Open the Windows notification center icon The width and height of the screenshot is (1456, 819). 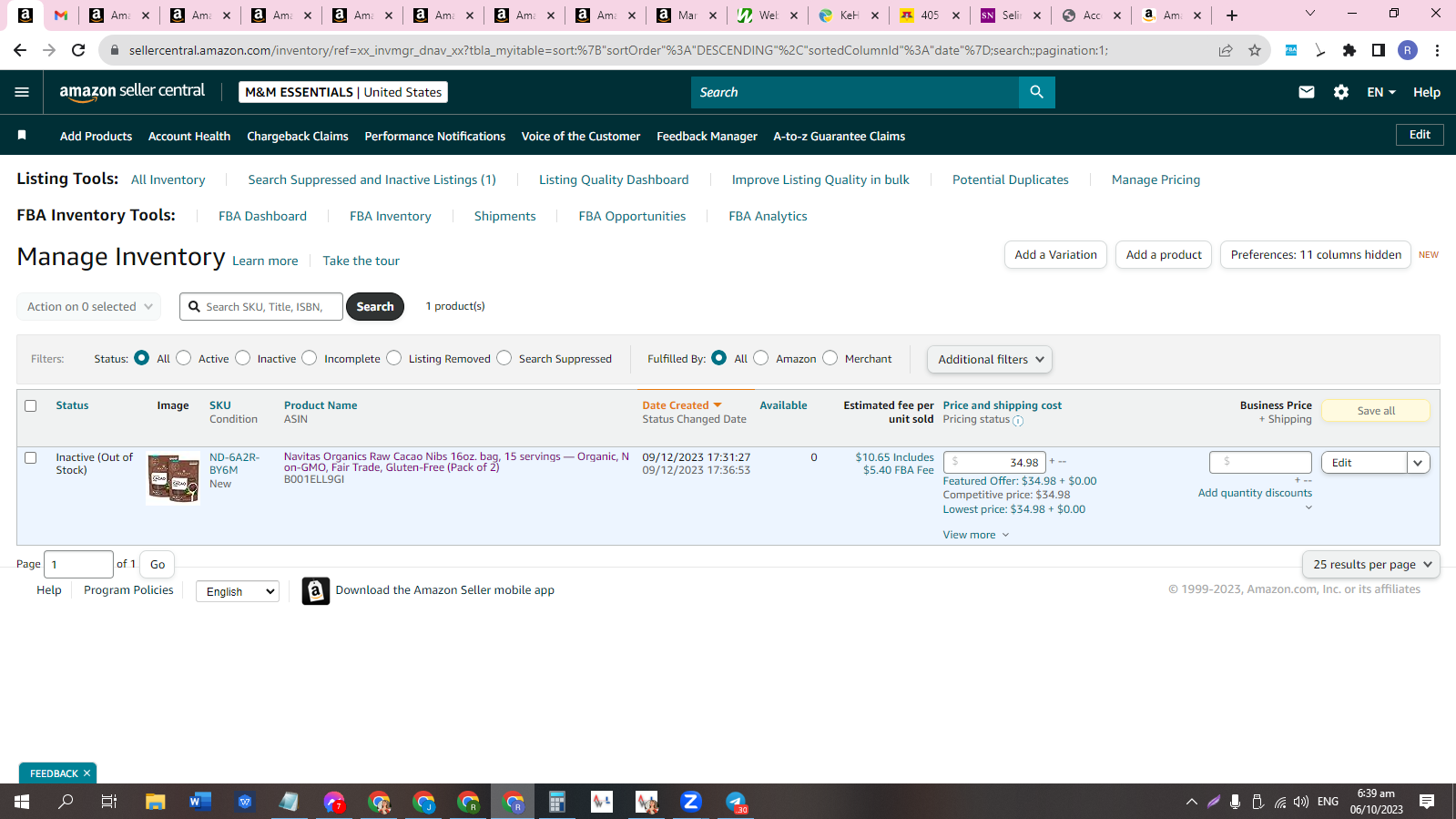[x=1427, y=802]
